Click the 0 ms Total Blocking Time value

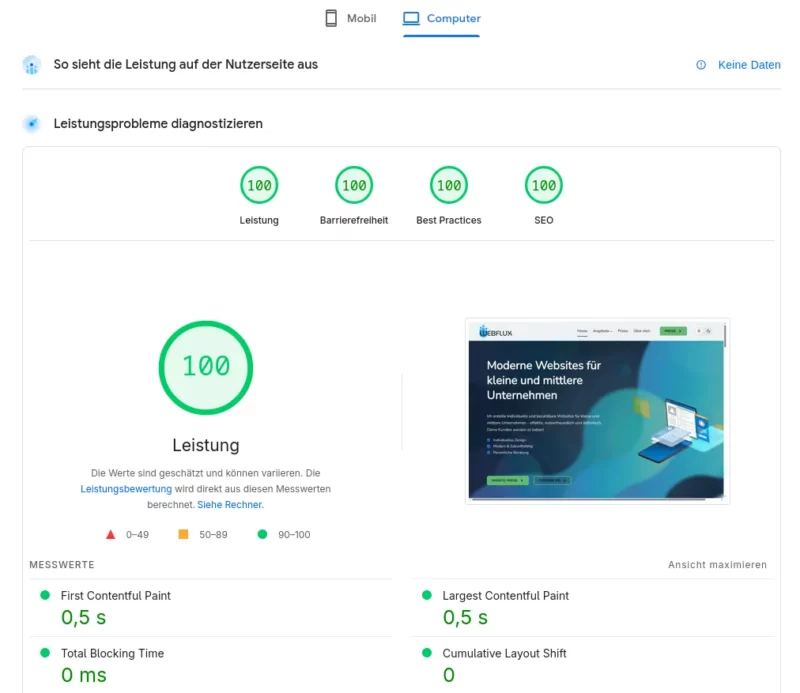point(84,675)
